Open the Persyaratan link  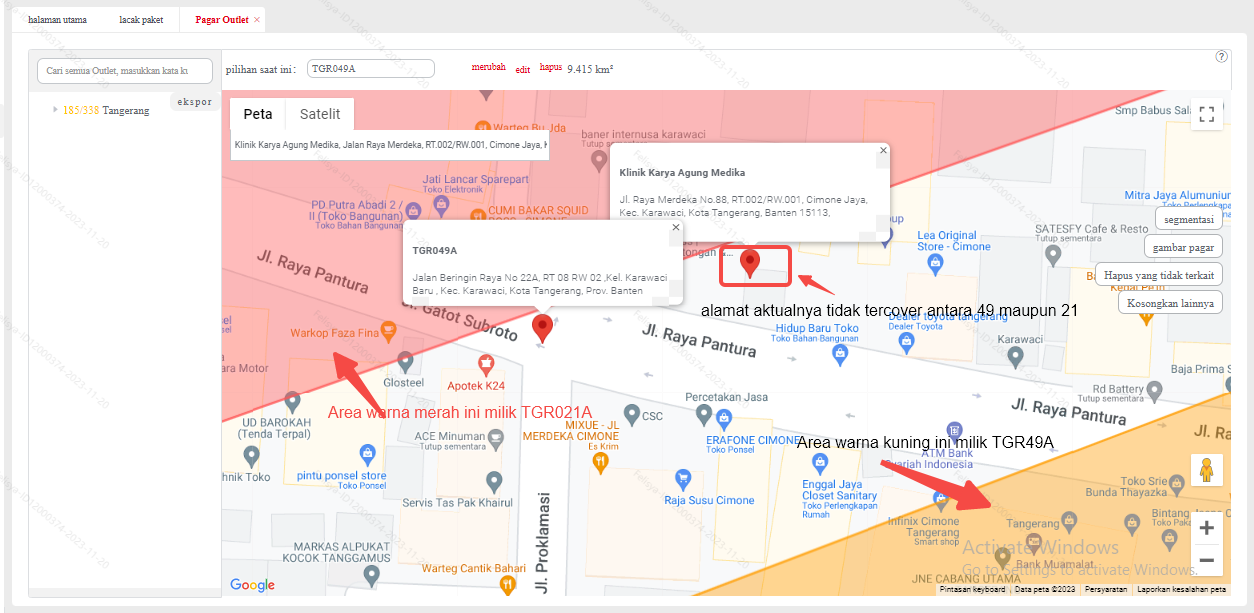1106,590
